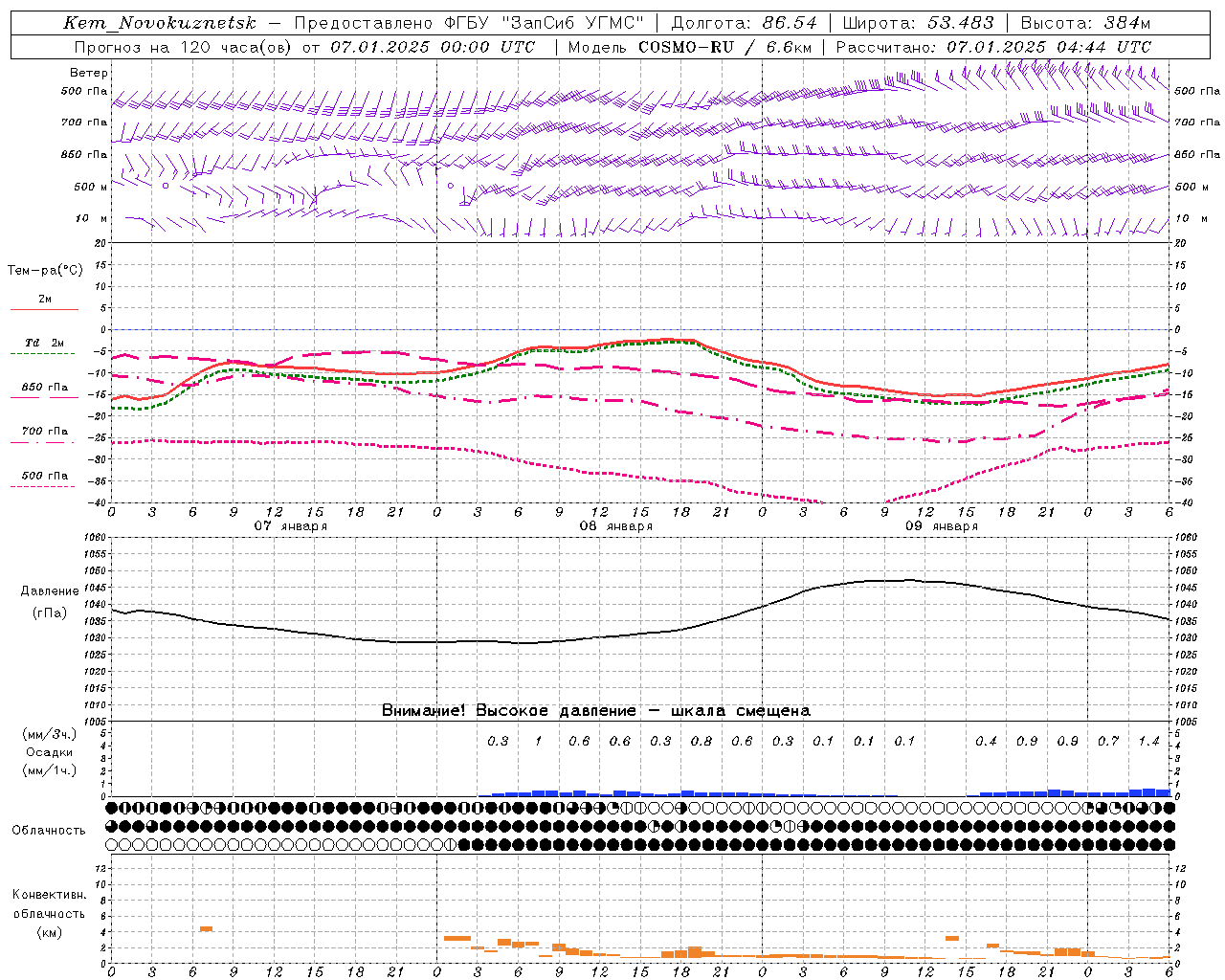1225x980 pixels.
Task: Click the 08 января date label
Action: point(615,526)
